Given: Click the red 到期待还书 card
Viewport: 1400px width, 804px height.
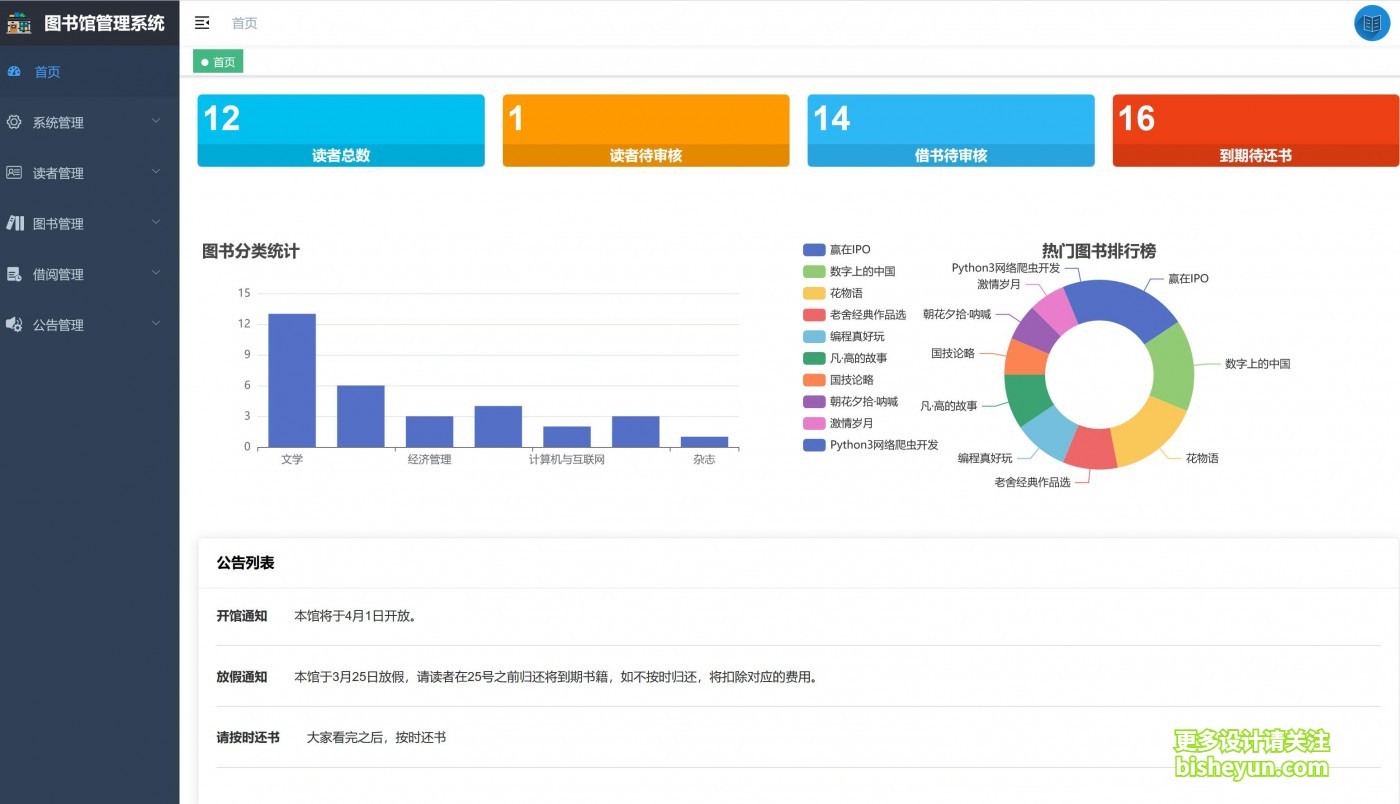Looking at the screenshot, I should click(1255, 130).
